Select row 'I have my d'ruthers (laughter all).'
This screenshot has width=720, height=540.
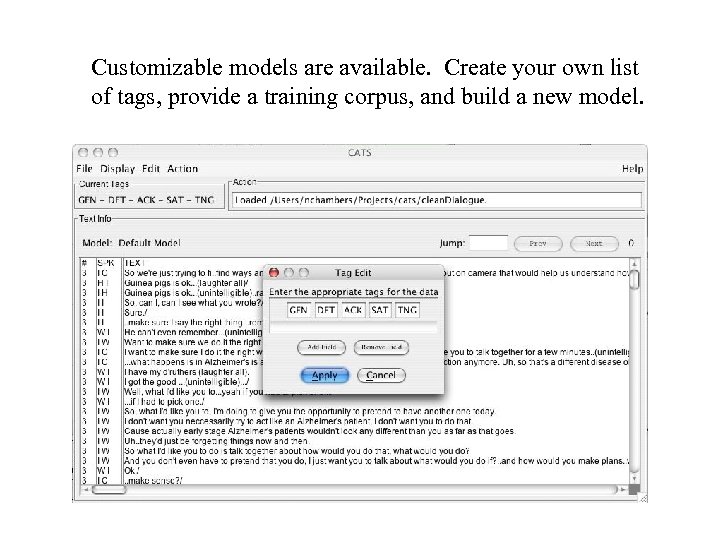pos(187,372)
